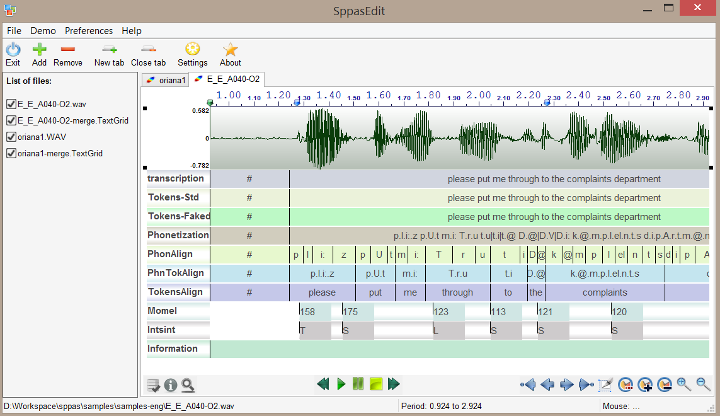
Task: Click the orange vertical zoom icon with minus
Action: [x=664, y=385]
